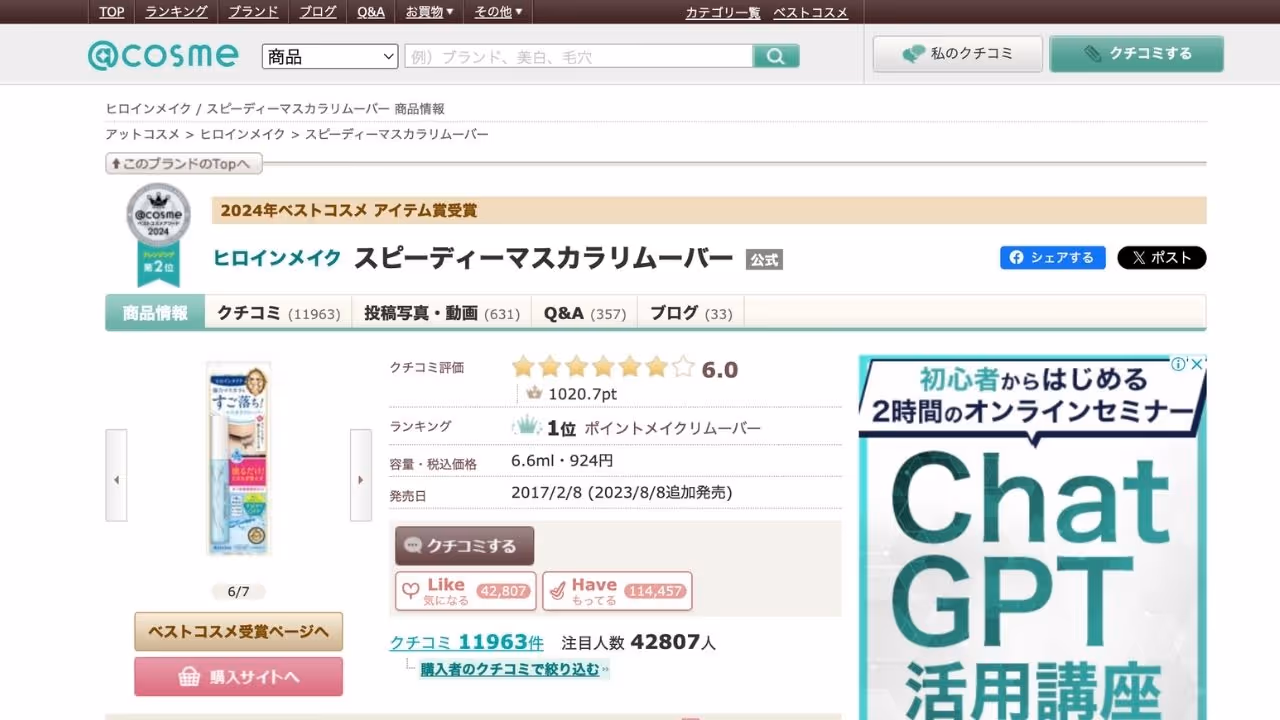Image resolution: width=1280 pixels, height=720 pixels.
Task: Click このブランドのTopへ button
Action: click(x=184, y=163)
